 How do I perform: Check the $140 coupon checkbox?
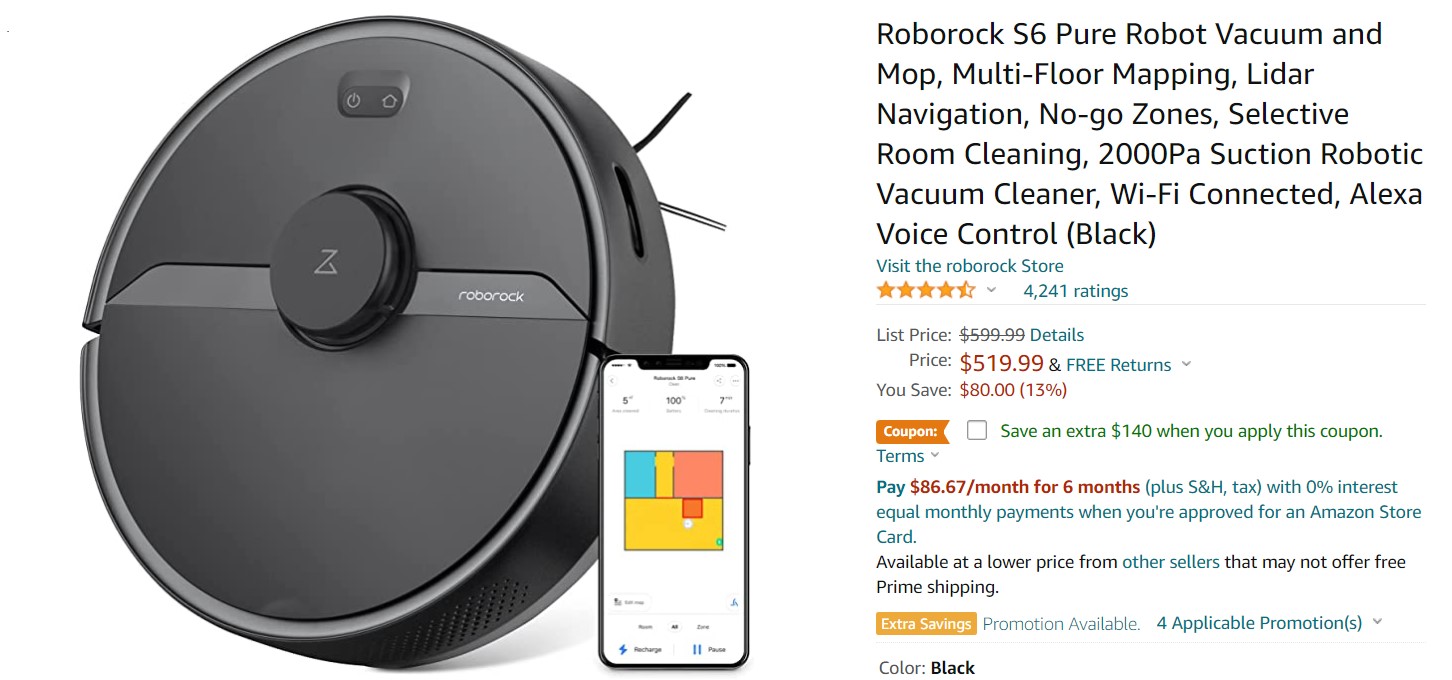click(x=977, y=430)
